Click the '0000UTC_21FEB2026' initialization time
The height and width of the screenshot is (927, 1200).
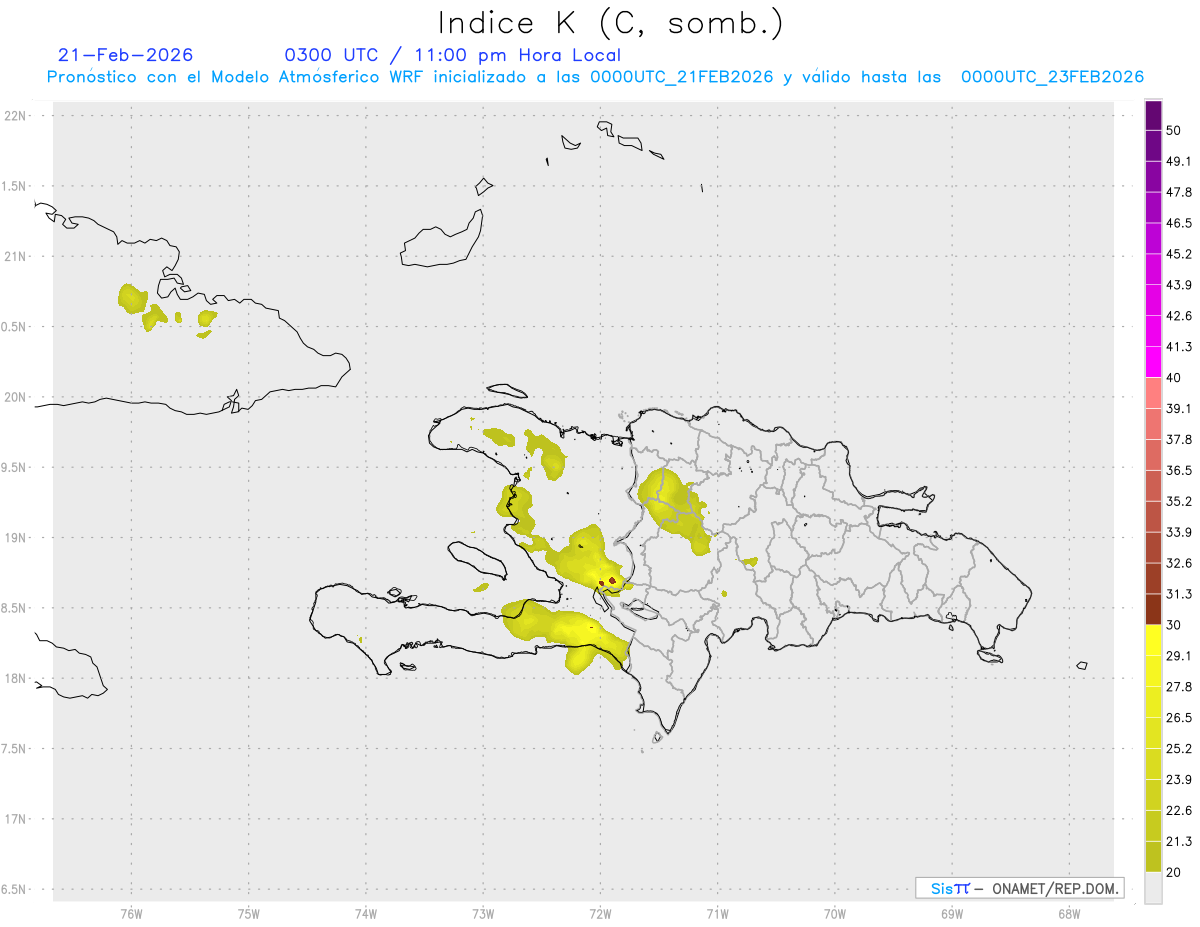click(x=682, y=77)
